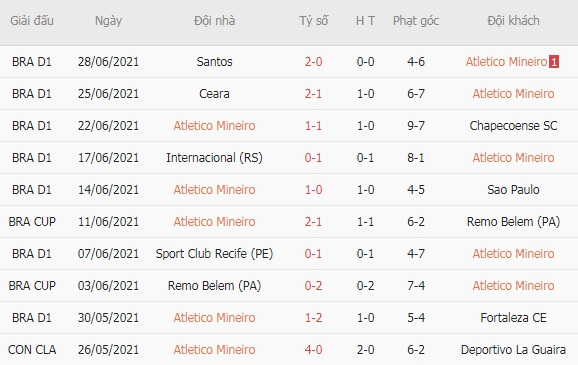
Task: Click Sao Paulo away team name
Action: pyautogui.click(x=513, y=190)
